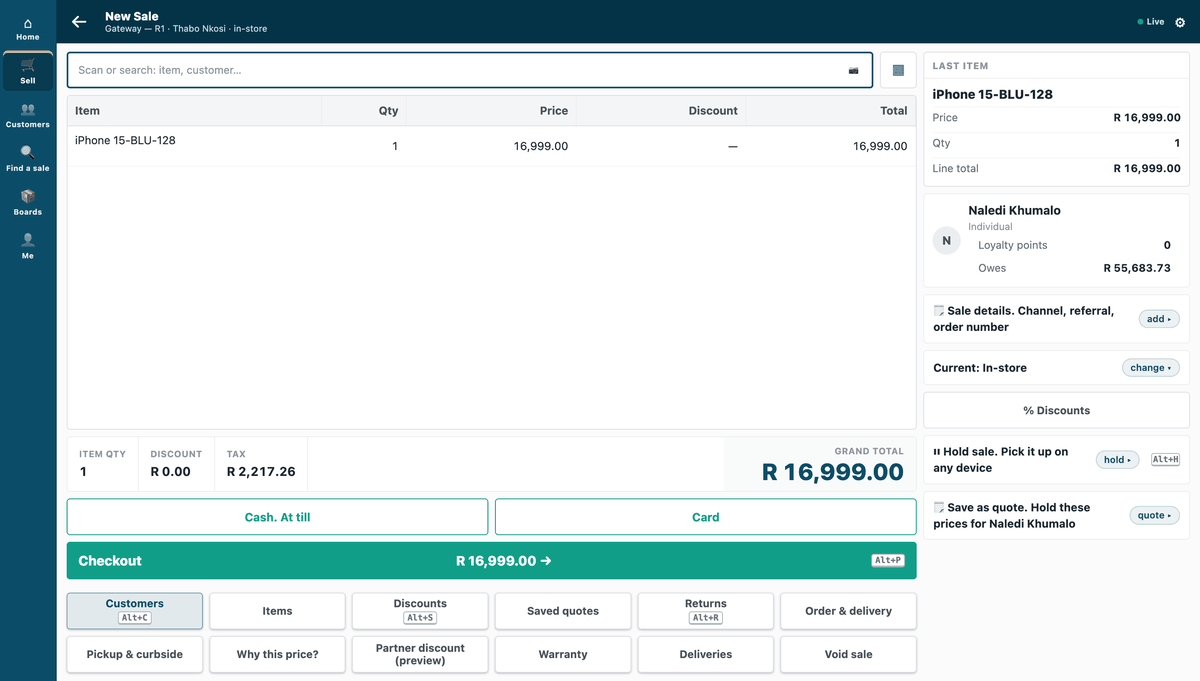Click the discount dash in item row
This screenshot has height=681, width=1200.
point(733,146)
